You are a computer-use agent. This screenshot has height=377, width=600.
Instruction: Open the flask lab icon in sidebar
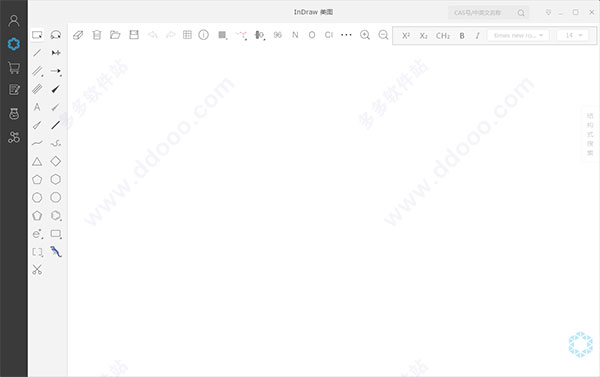click(x=14, y=114)
